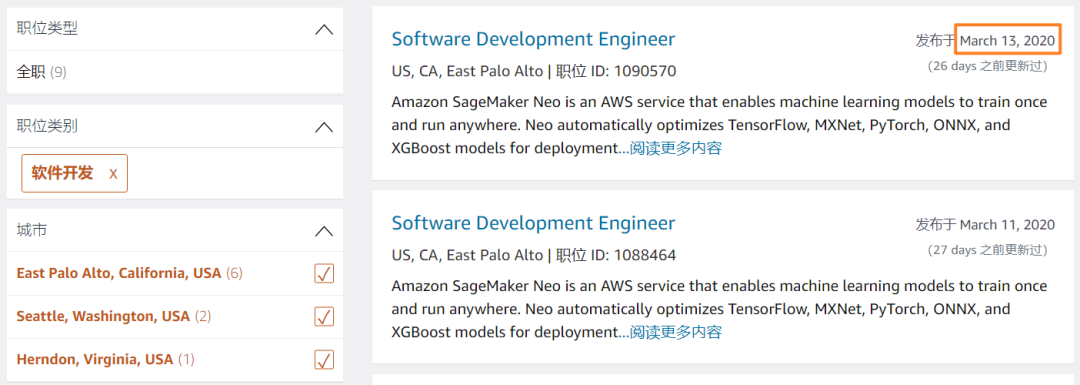Click 阅读更多内容 in the March 13 posting
Image resolution: width=1080 pixels, height=385 pixels.
(675, 148)
